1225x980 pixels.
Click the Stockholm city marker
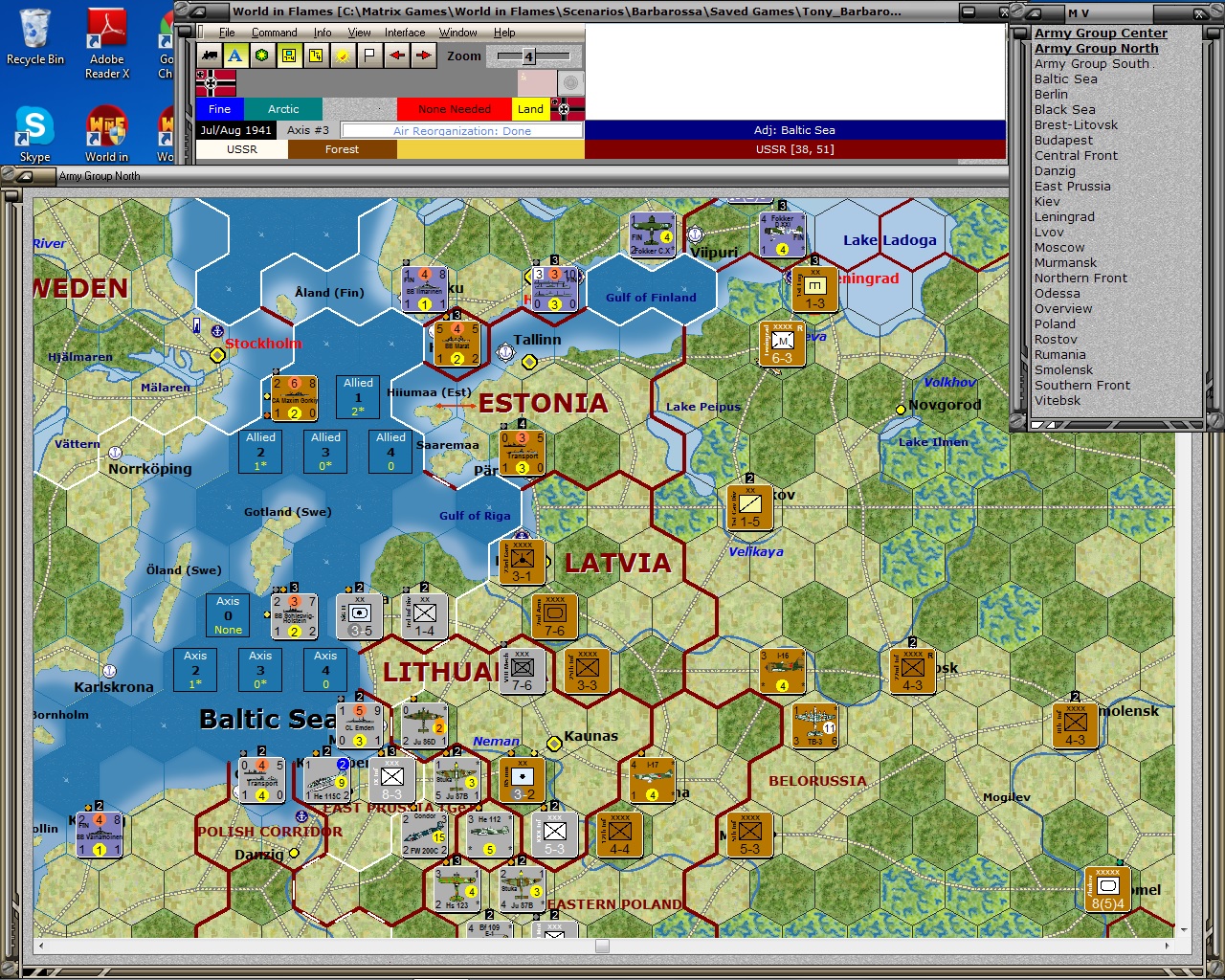[x=218, y=355]
